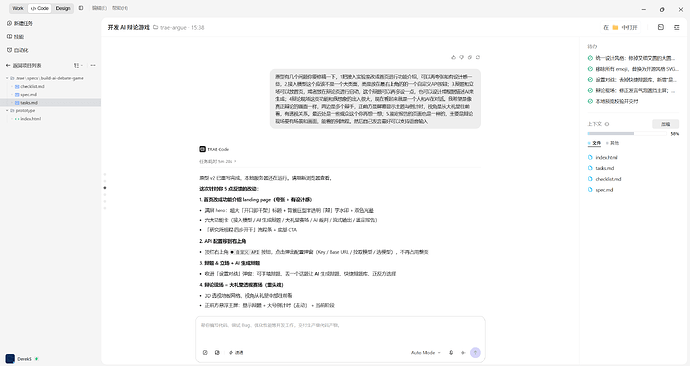Toggle the check on the emoji to-do item
690x366 pixels.
click(x=591, y=69)
